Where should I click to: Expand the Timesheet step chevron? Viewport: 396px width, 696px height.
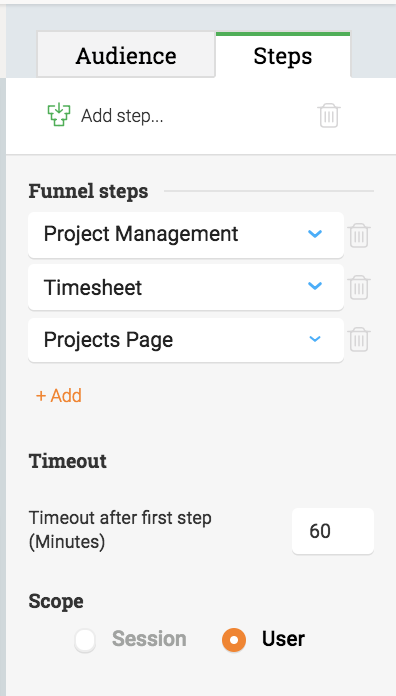click(x=315, y=286)
